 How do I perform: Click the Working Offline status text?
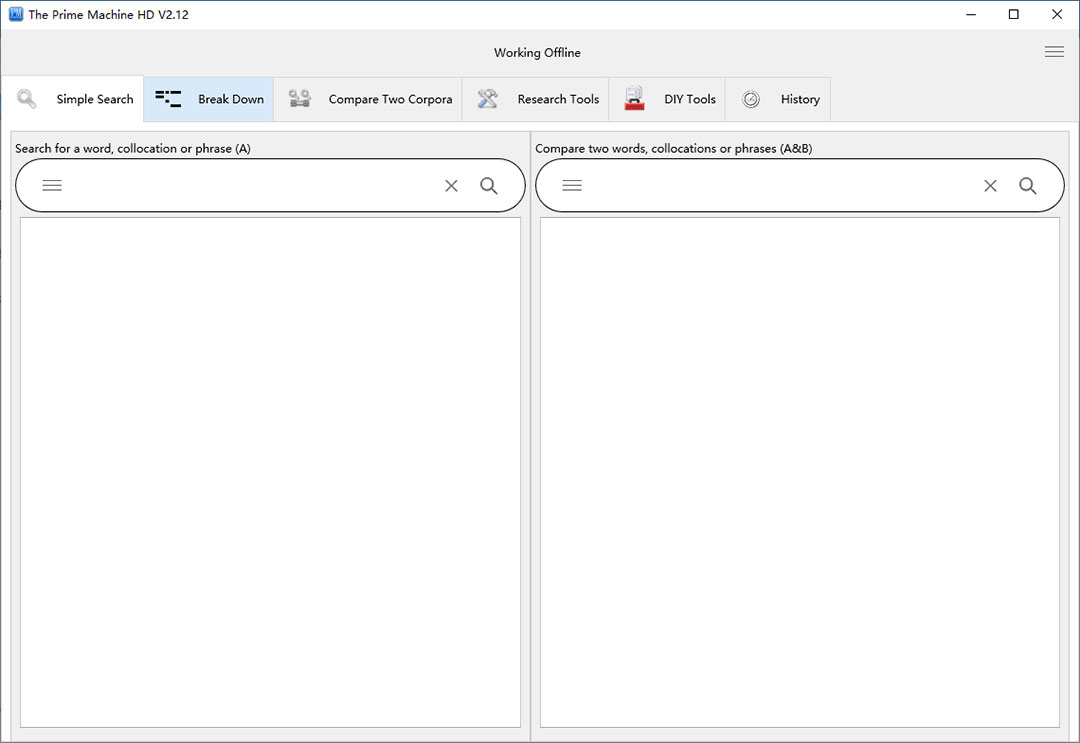click(537, 52)
